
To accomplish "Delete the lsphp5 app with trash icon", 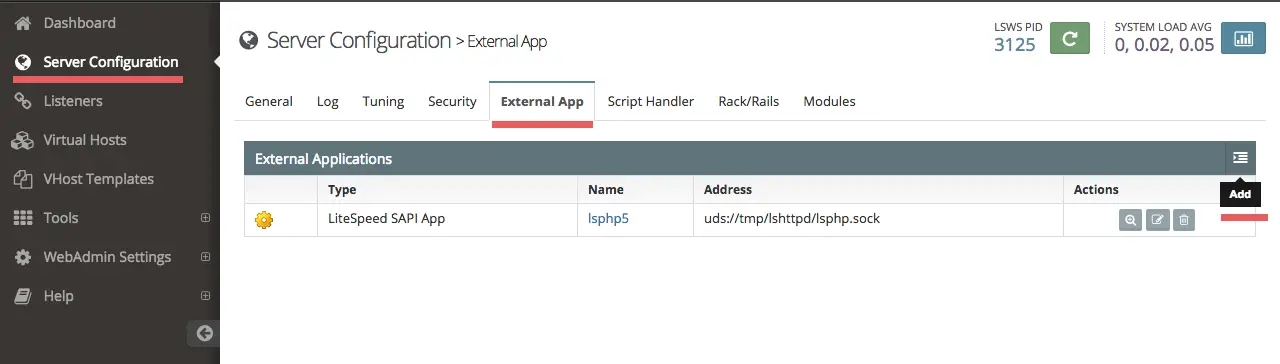I will 1183,221.
